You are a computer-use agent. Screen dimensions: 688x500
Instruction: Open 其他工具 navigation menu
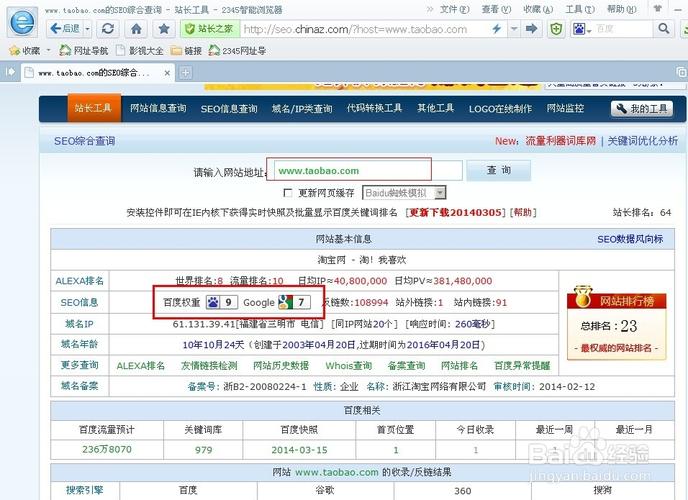[x=435, y=108]
